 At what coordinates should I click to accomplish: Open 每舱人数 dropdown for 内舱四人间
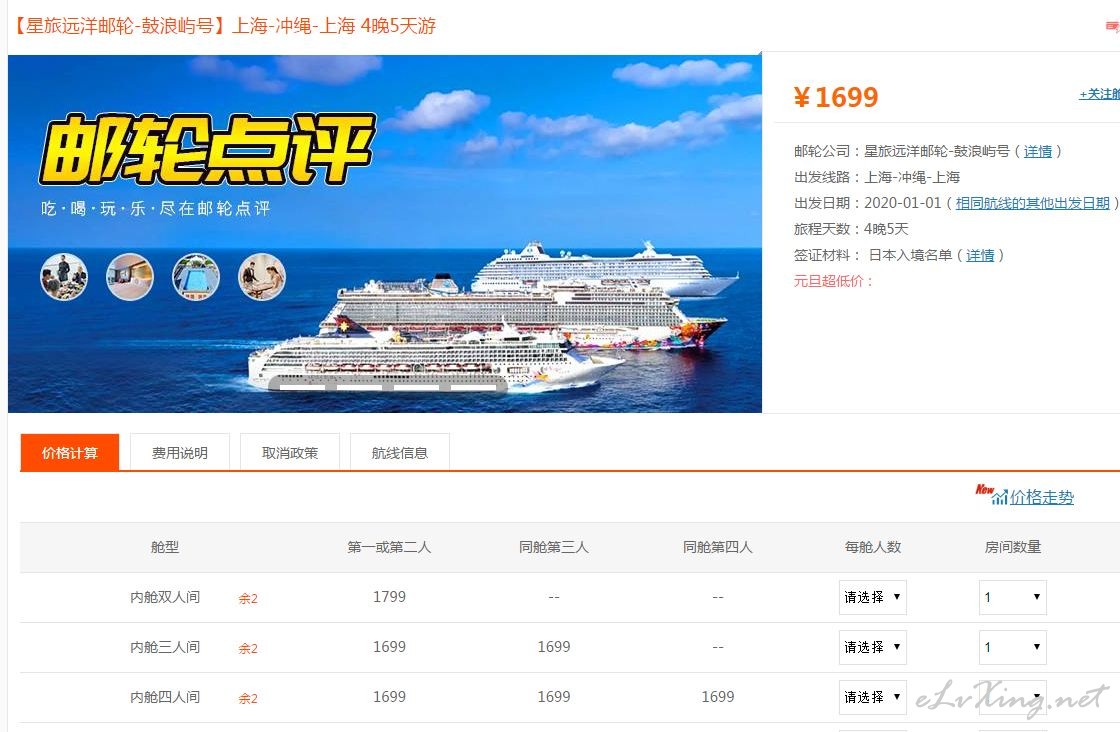pos(873,697)
